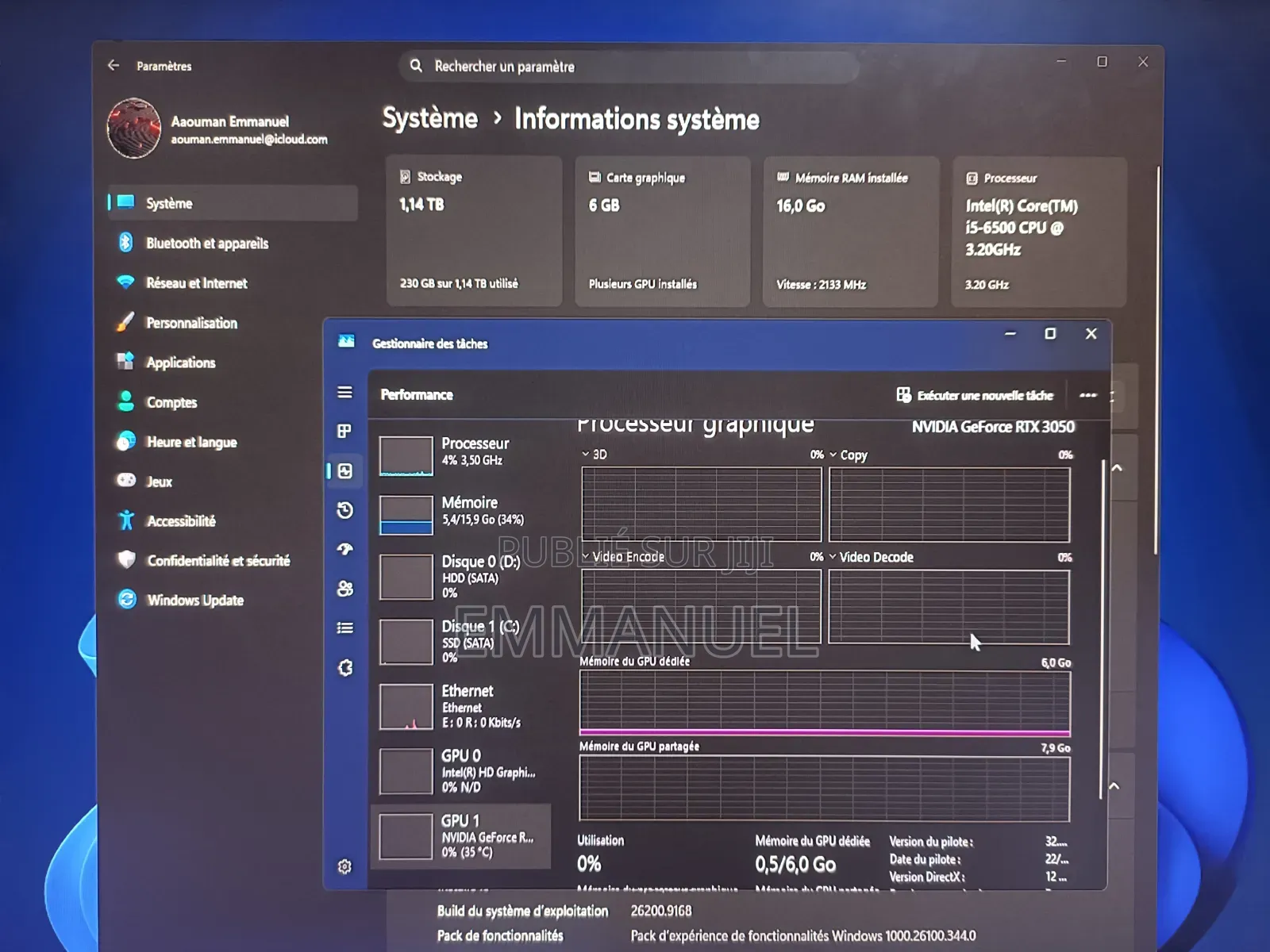
Task: Open the Processes tab icon in Task Manager
Action: pyautogui.click(x=344, y=432)
